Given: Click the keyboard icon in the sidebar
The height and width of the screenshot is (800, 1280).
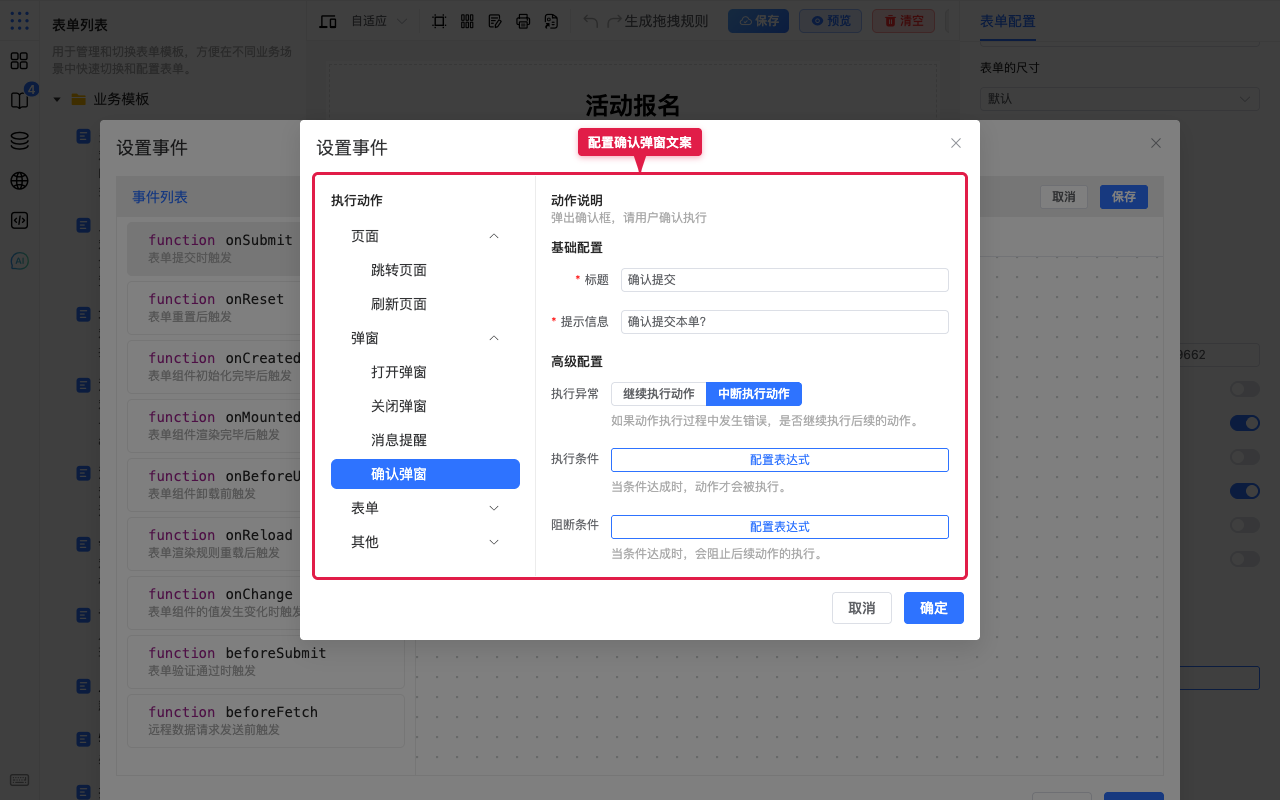Looking at the screenshot, I should pos(19,780).
